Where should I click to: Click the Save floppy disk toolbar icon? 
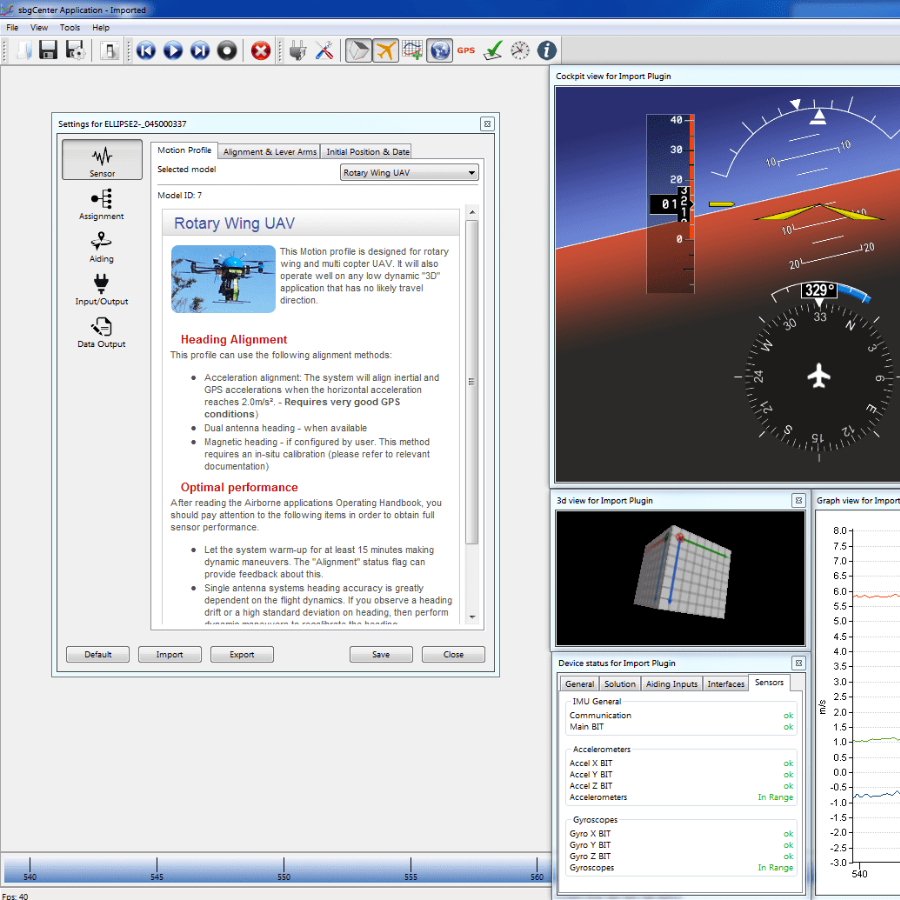pyautogui.click(x=48, y=50)
